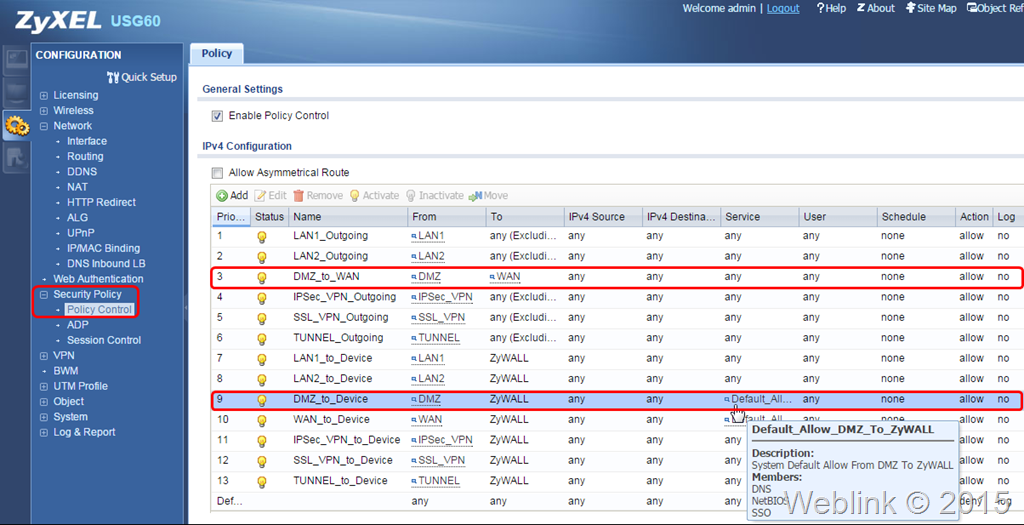The width and height of the screenshot is (1024, 525).
Task: Click status bulb for DMZ_to_WAN rule
Action: (x=262, y=278)
